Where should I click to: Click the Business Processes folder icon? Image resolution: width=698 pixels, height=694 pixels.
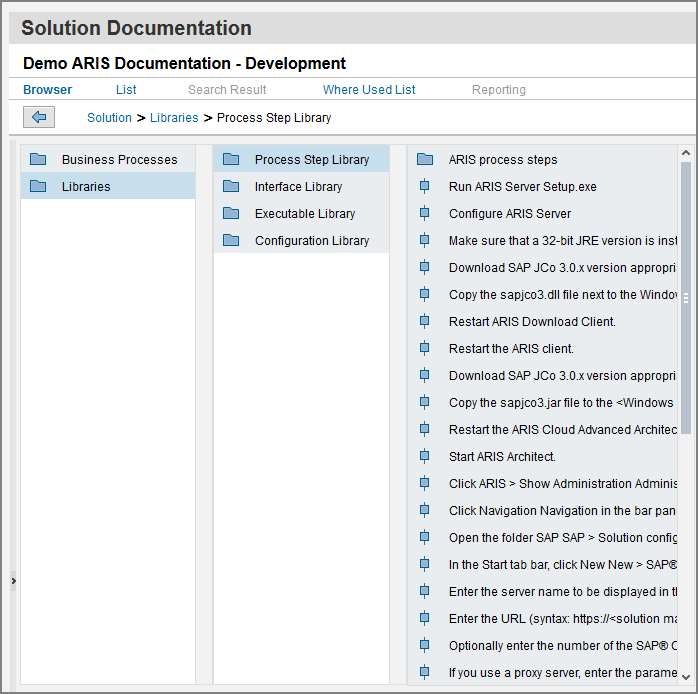(38, 159)
